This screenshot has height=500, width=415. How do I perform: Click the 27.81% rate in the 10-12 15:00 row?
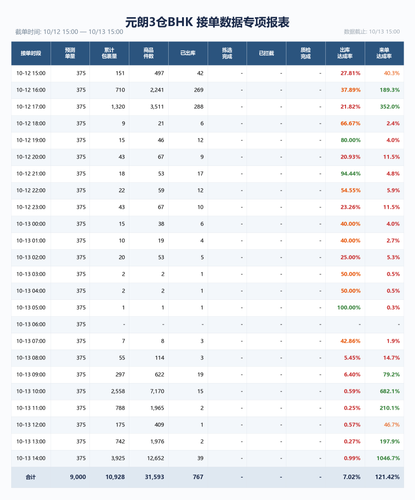(x=350, y=73)
